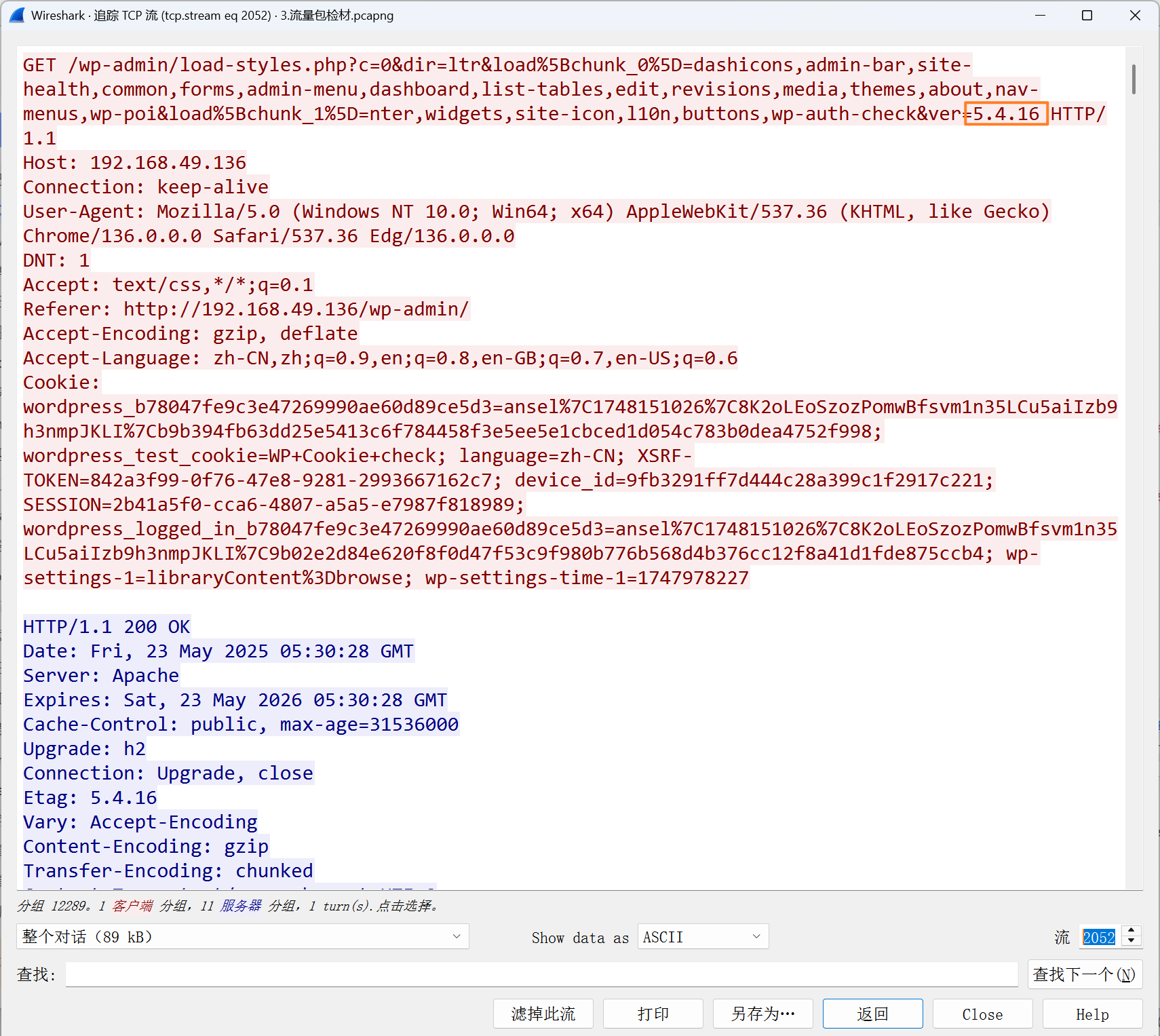Increment the stream number with up arrow
1160x1036 pixels.
1132,931
